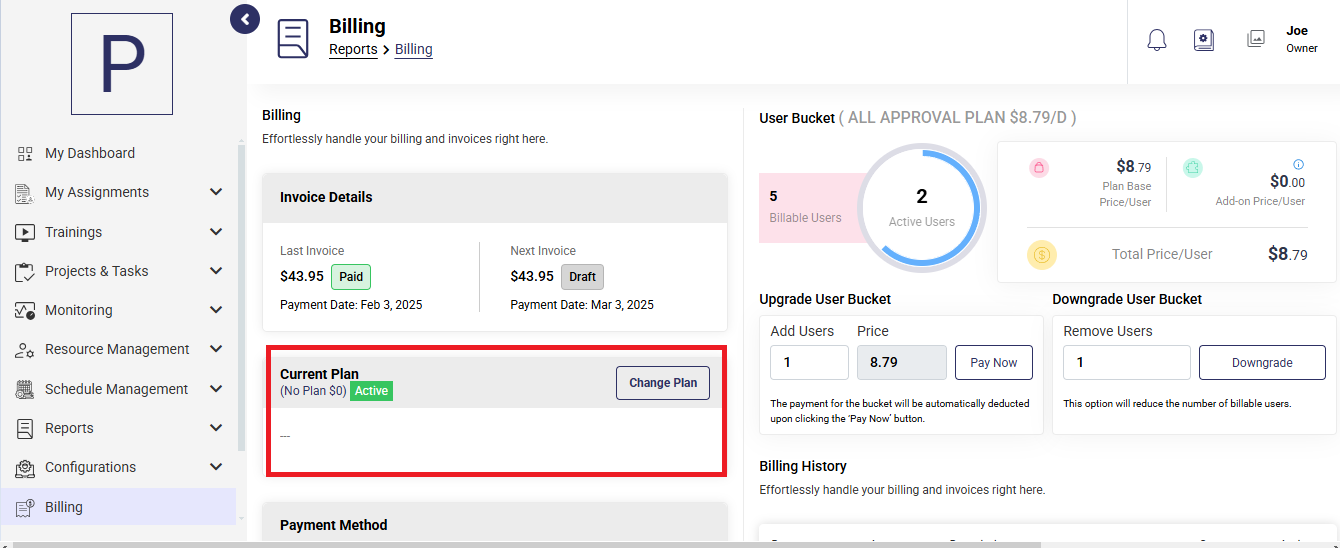
Task: Expand the Resource Management chevron
Action: point(216,349)
